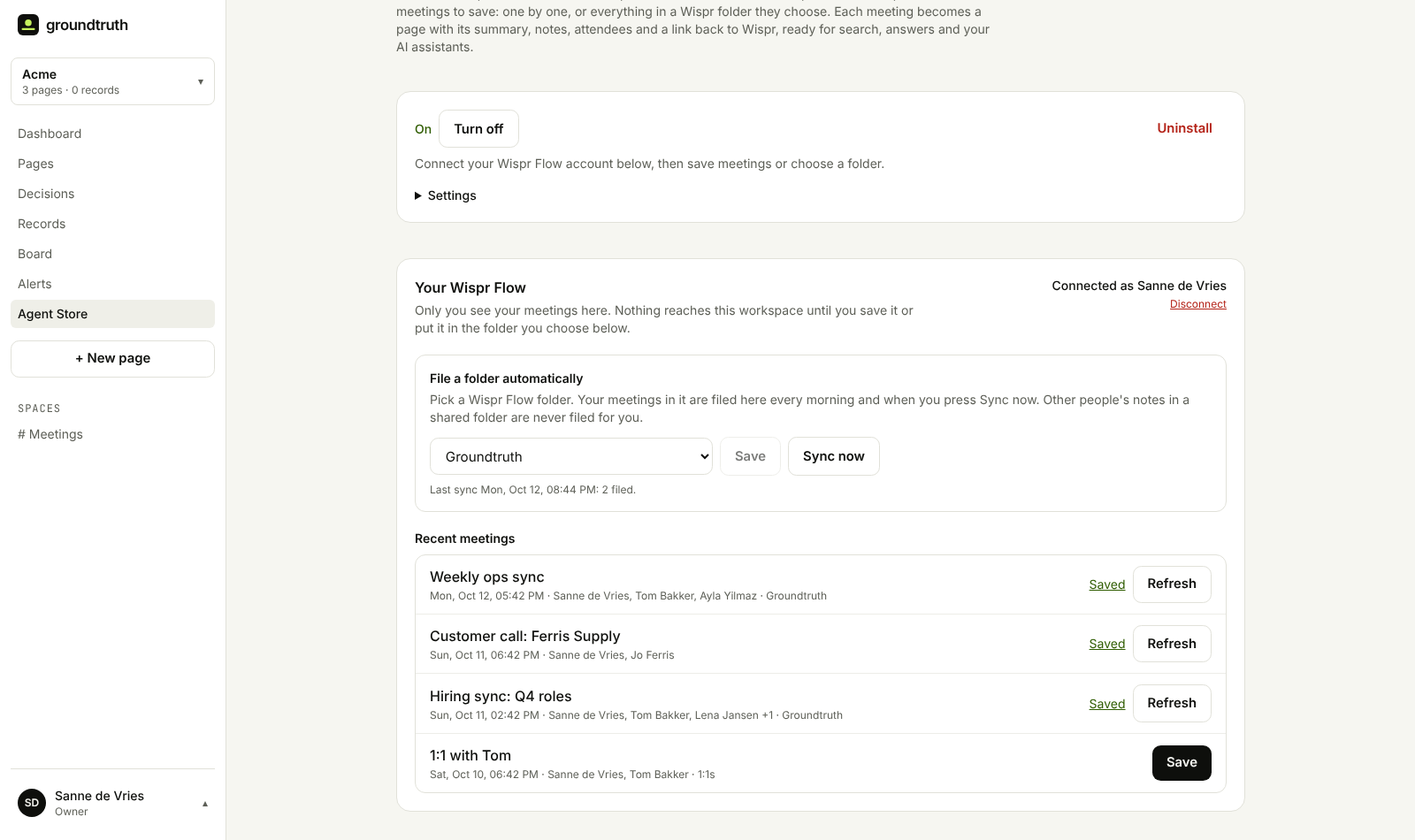Save the 1:1 with Tom meeting
Image resolution: width=1415 pixels, height=840 pixels.
(x=1182, y=763)
